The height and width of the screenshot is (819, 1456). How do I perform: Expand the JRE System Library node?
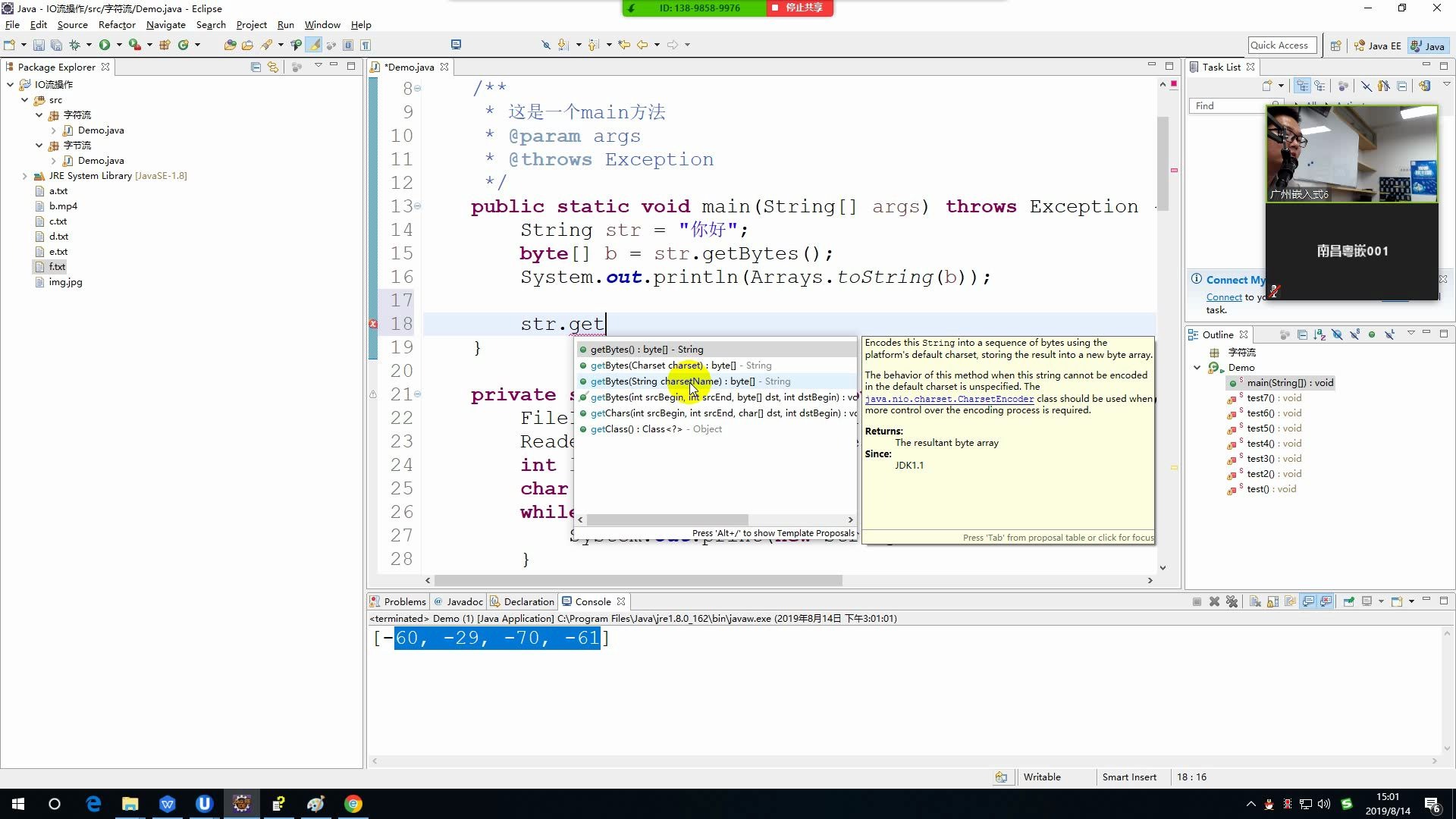click(24, 176)
